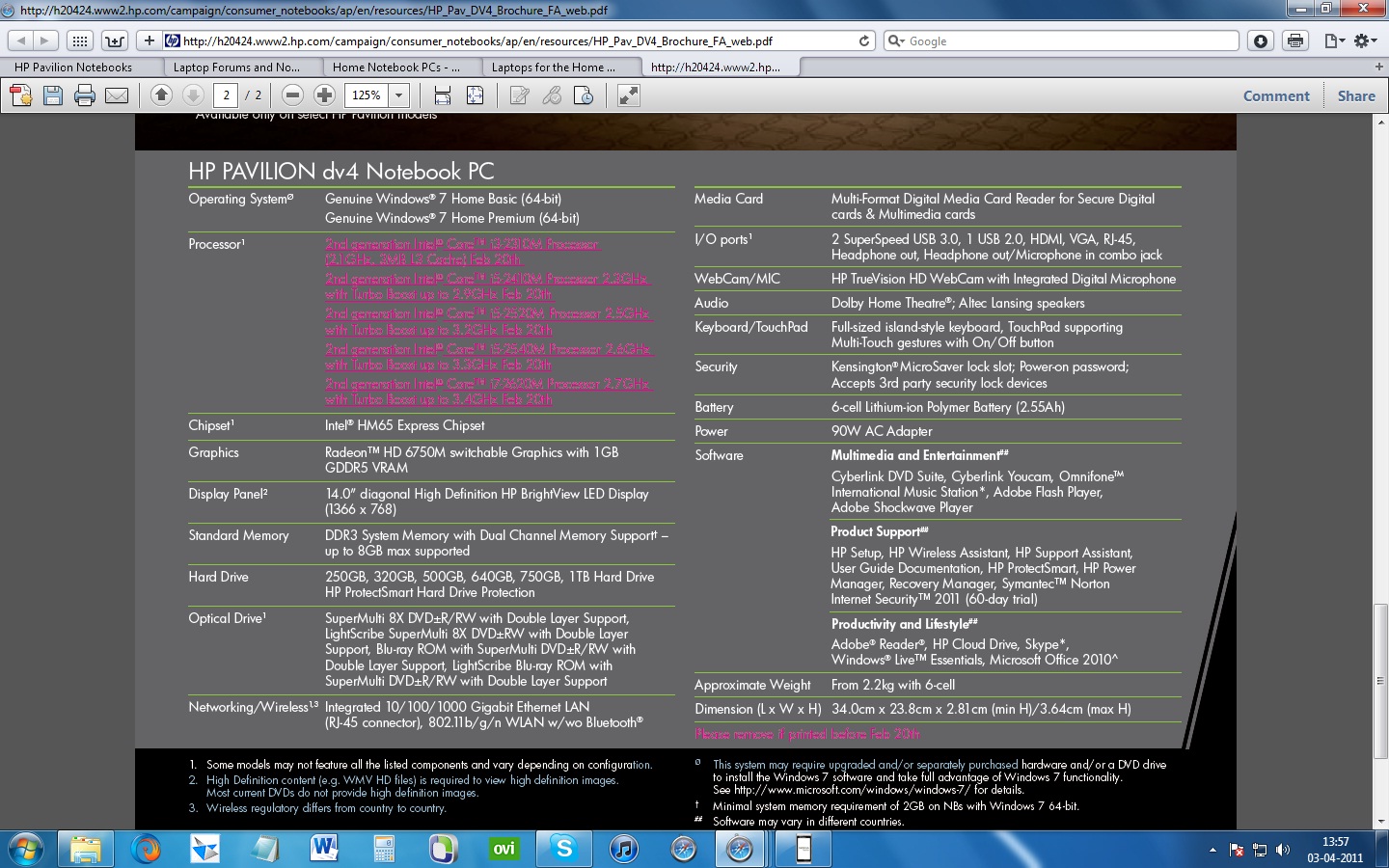Click the 'HP PAVILION dv4 Notebook PC' heading
The width and height of the screenshot is (1389, 868).
(x=340, y=172)
